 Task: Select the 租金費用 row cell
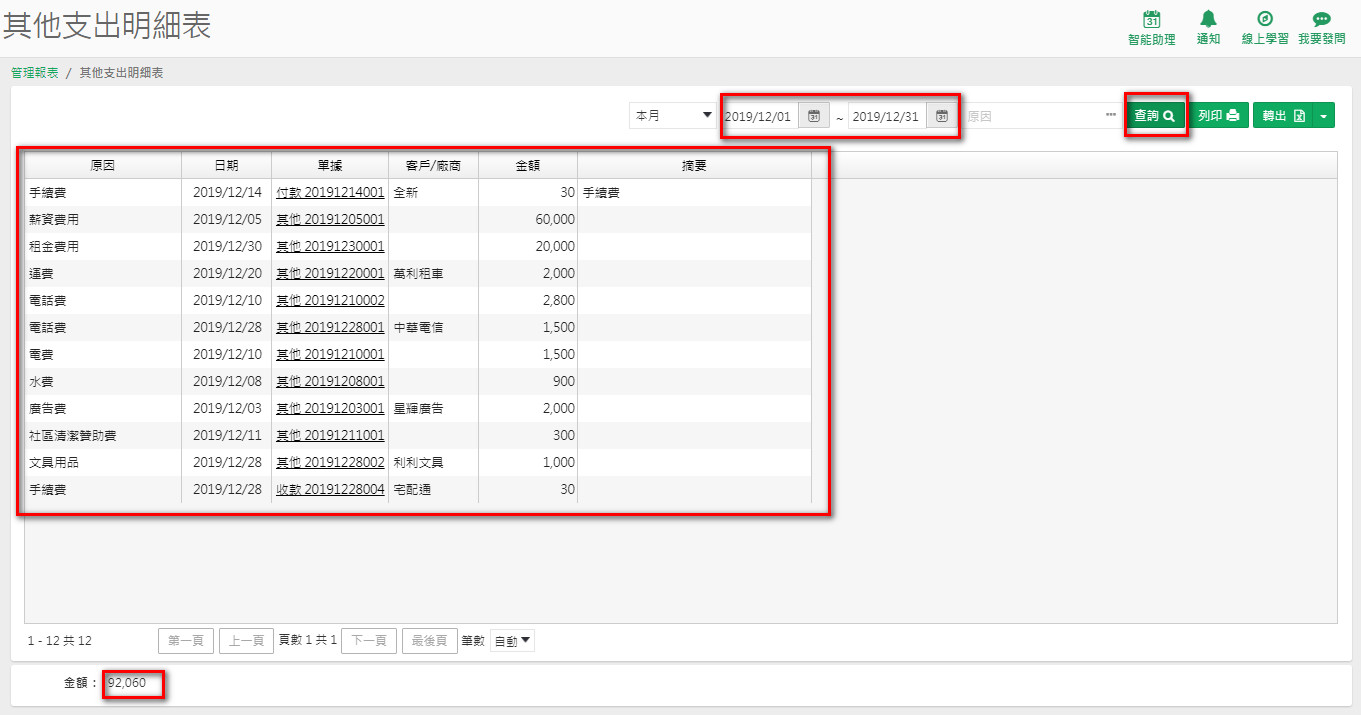pyautogui.click(x=103, y=247)
